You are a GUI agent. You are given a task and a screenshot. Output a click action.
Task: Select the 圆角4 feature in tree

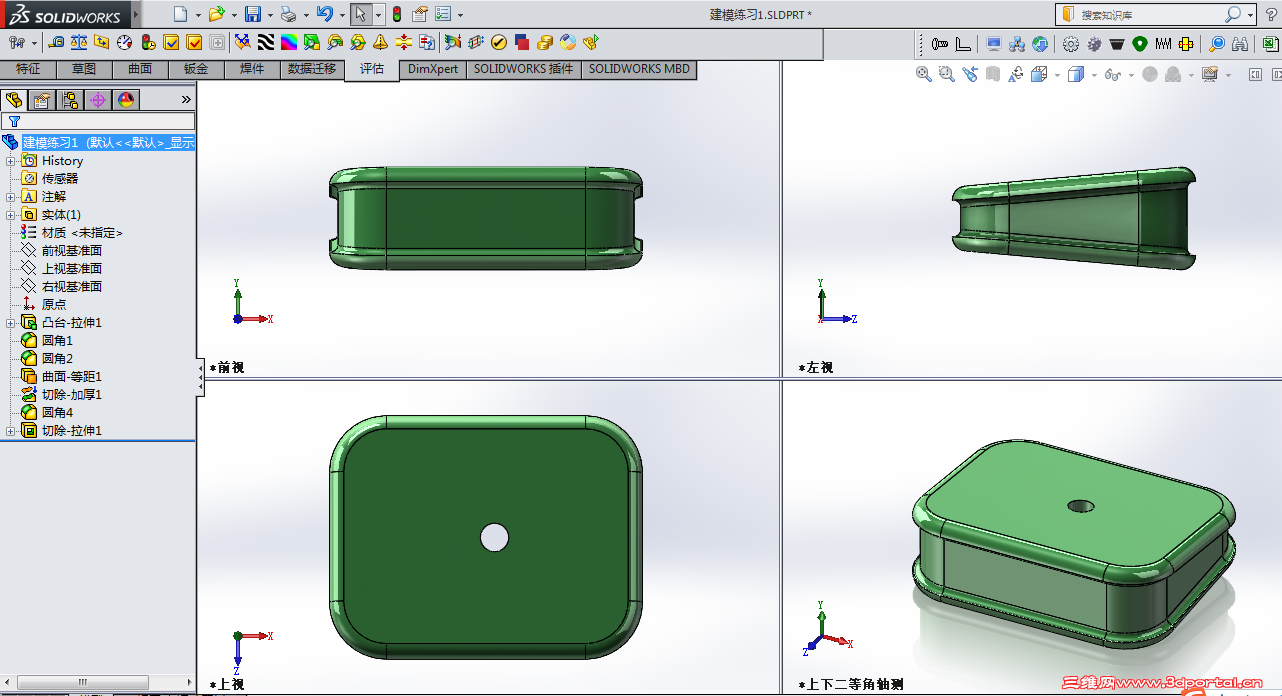pyautogui.click(x=57, y=412)
